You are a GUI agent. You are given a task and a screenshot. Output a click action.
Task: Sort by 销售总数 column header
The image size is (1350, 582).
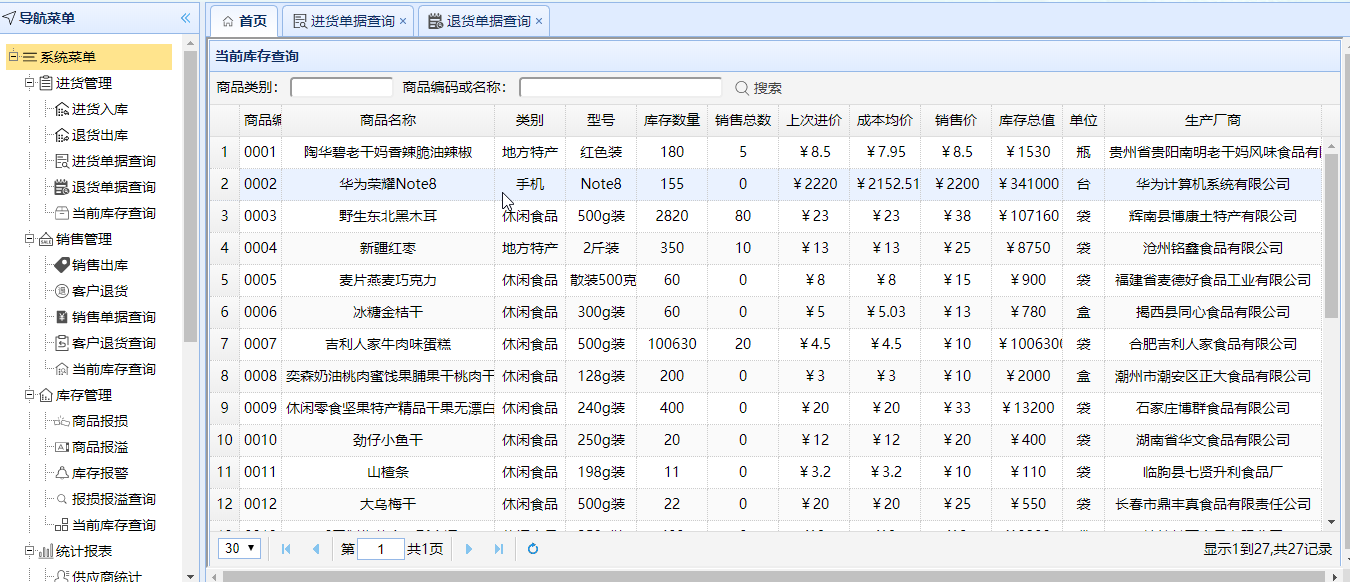[743, 120]
